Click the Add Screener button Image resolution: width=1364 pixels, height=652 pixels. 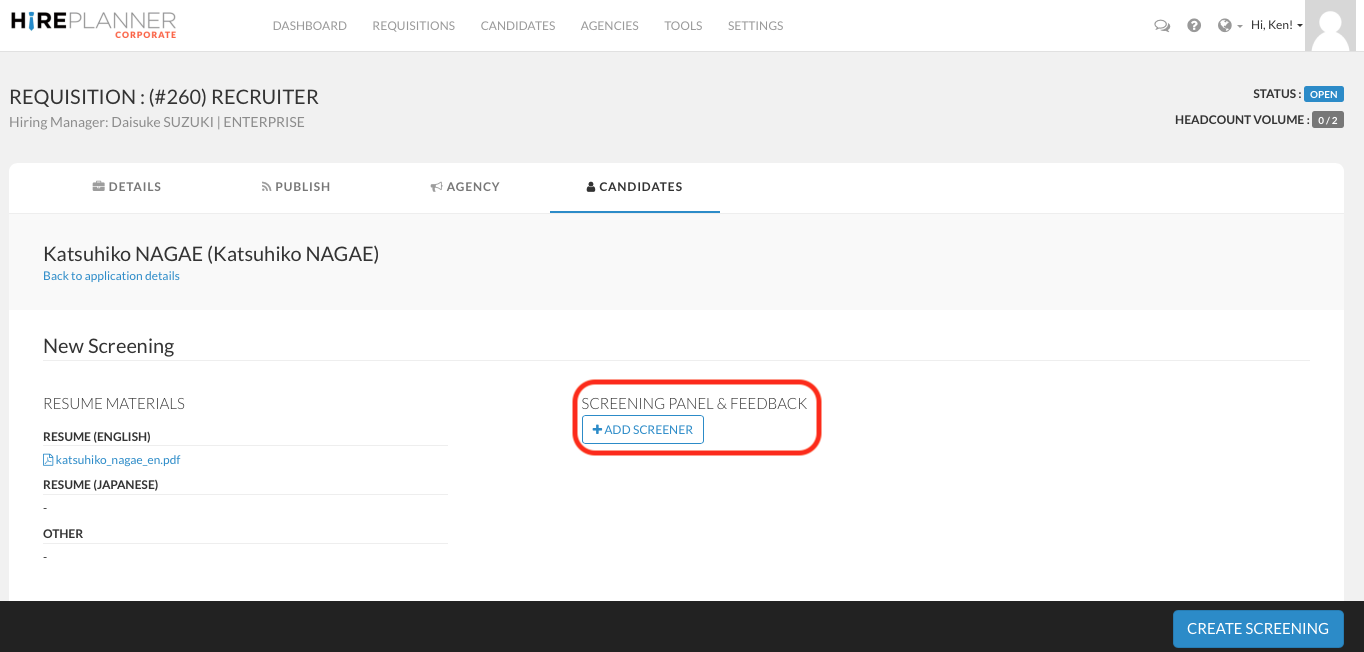(x=643, y=430)
